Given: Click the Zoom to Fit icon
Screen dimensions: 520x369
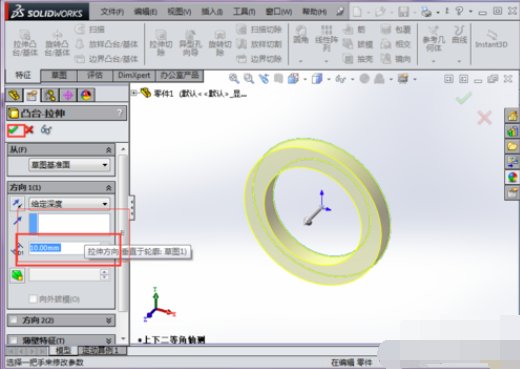Looking at the screenshot, I should click(234, 79).
